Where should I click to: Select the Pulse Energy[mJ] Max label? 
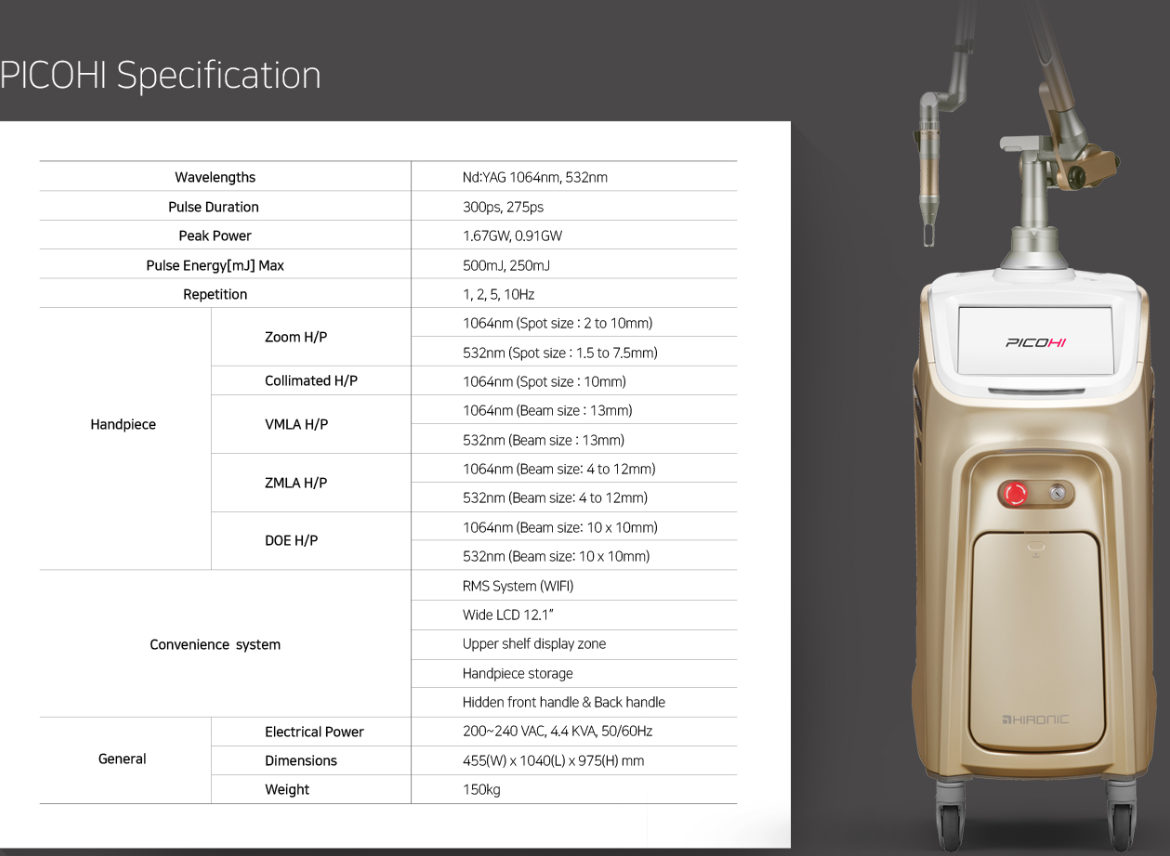215,265
